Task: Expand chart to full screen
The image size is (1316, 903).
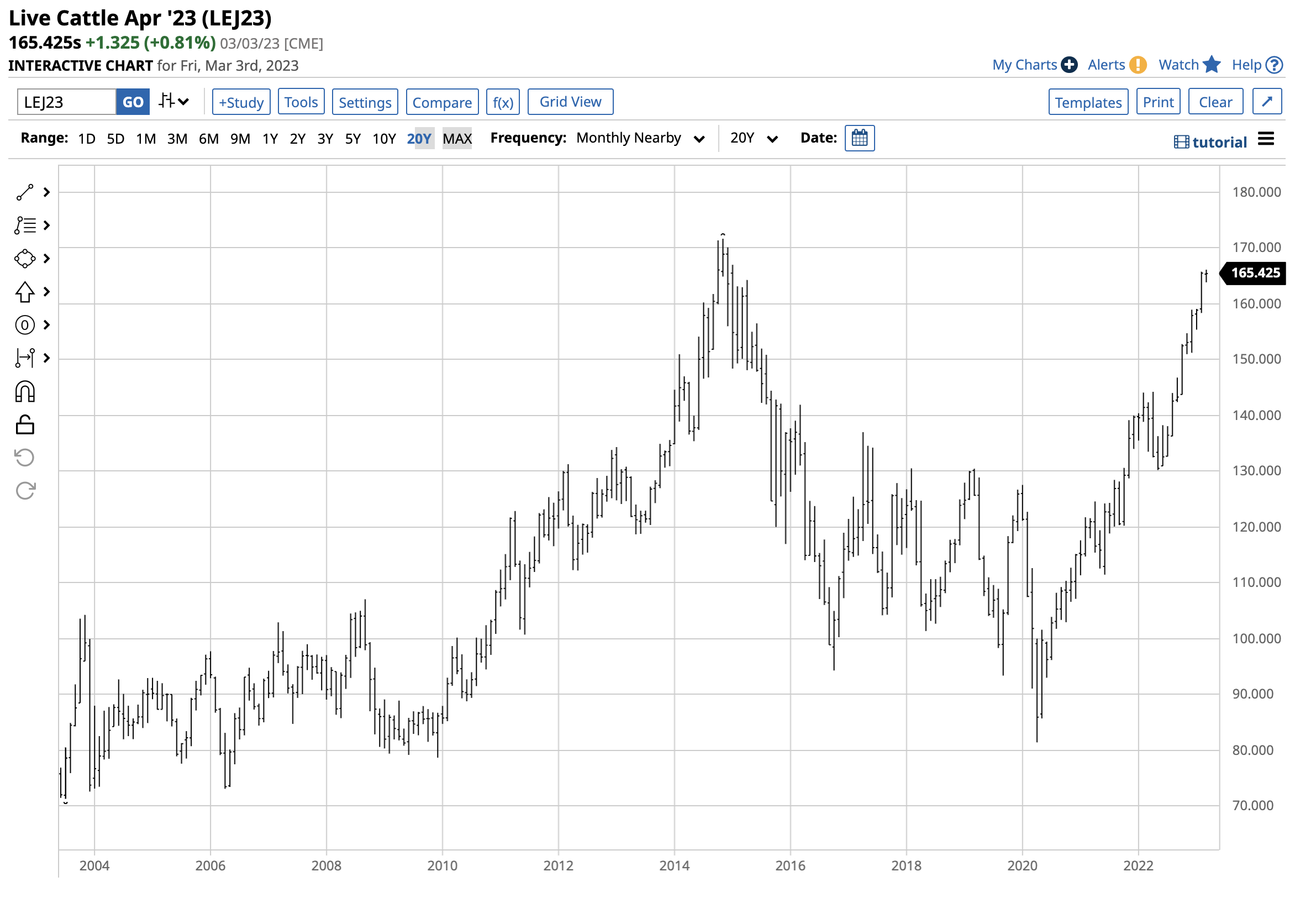Action: (x=1267, y=102)
